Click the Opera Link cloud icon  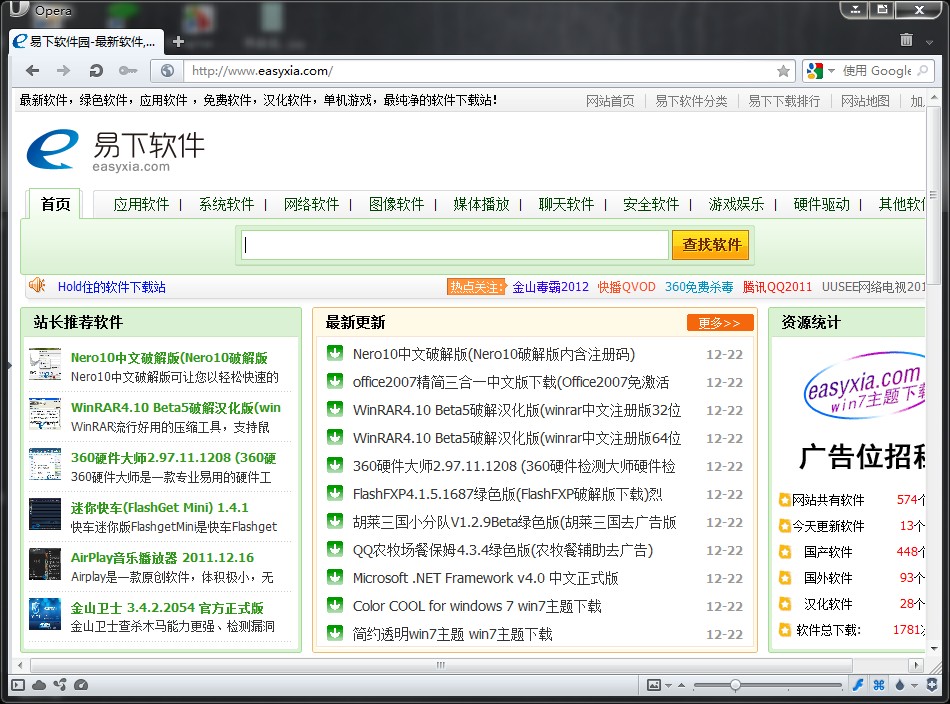(39, 685)
